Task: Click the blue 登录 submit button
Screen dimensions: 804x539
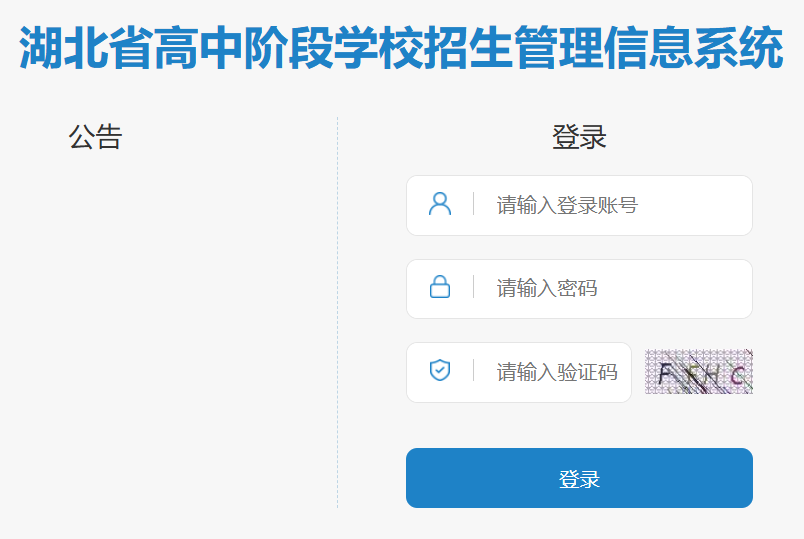Action: (579, 478)
